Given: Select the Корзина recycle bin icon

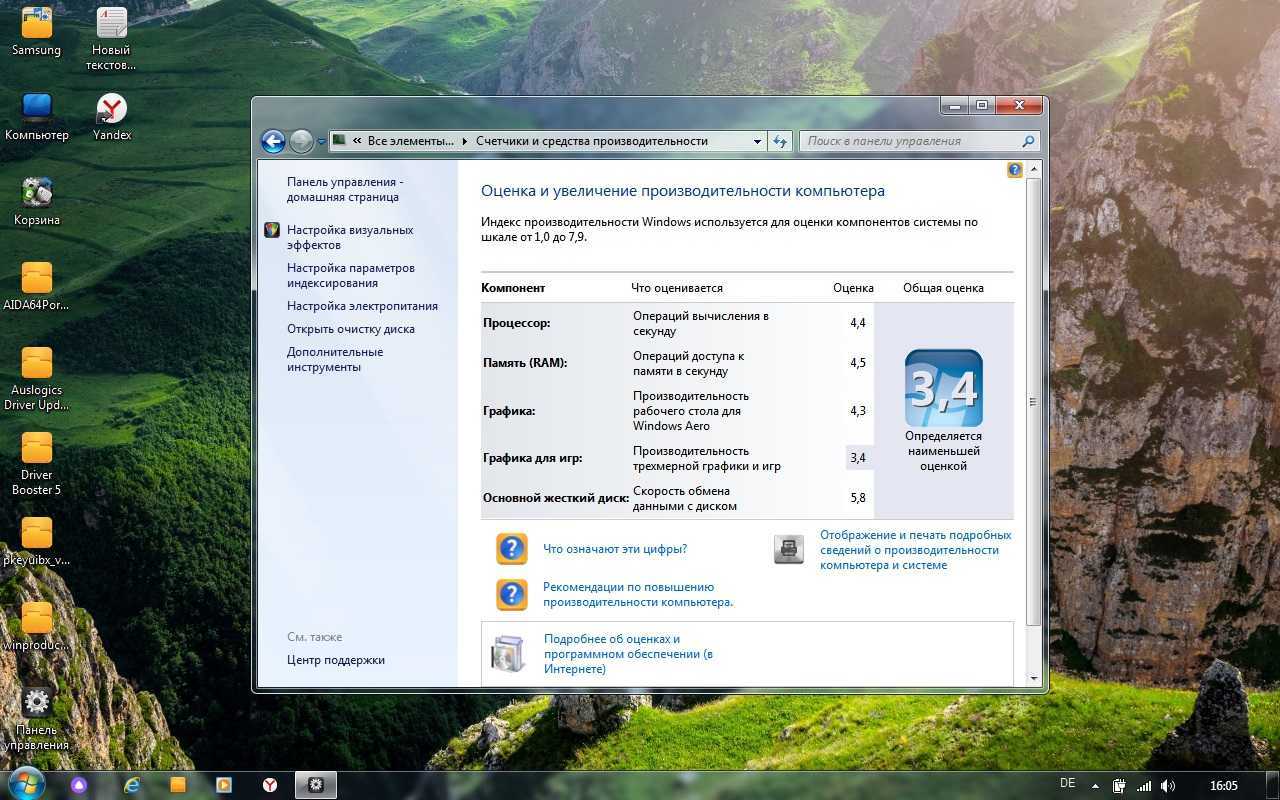Looking at the screenshot, I should pos(37,201).
